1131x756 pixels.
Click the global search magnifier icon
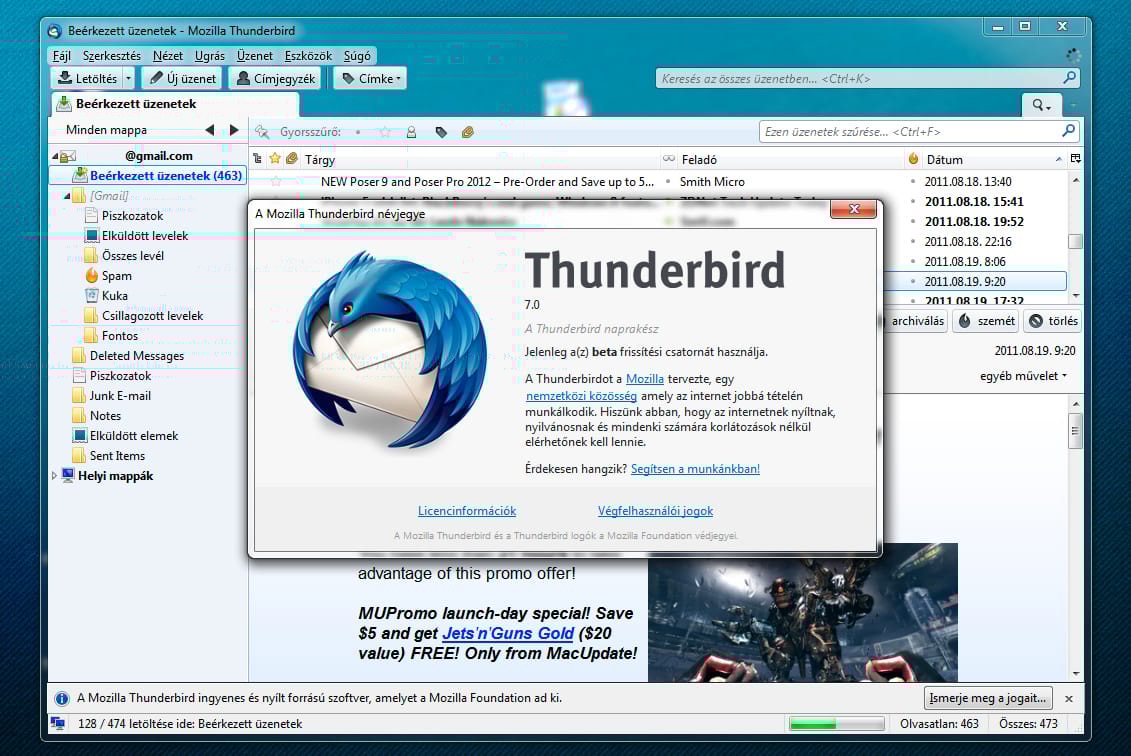coord(1070,78)
